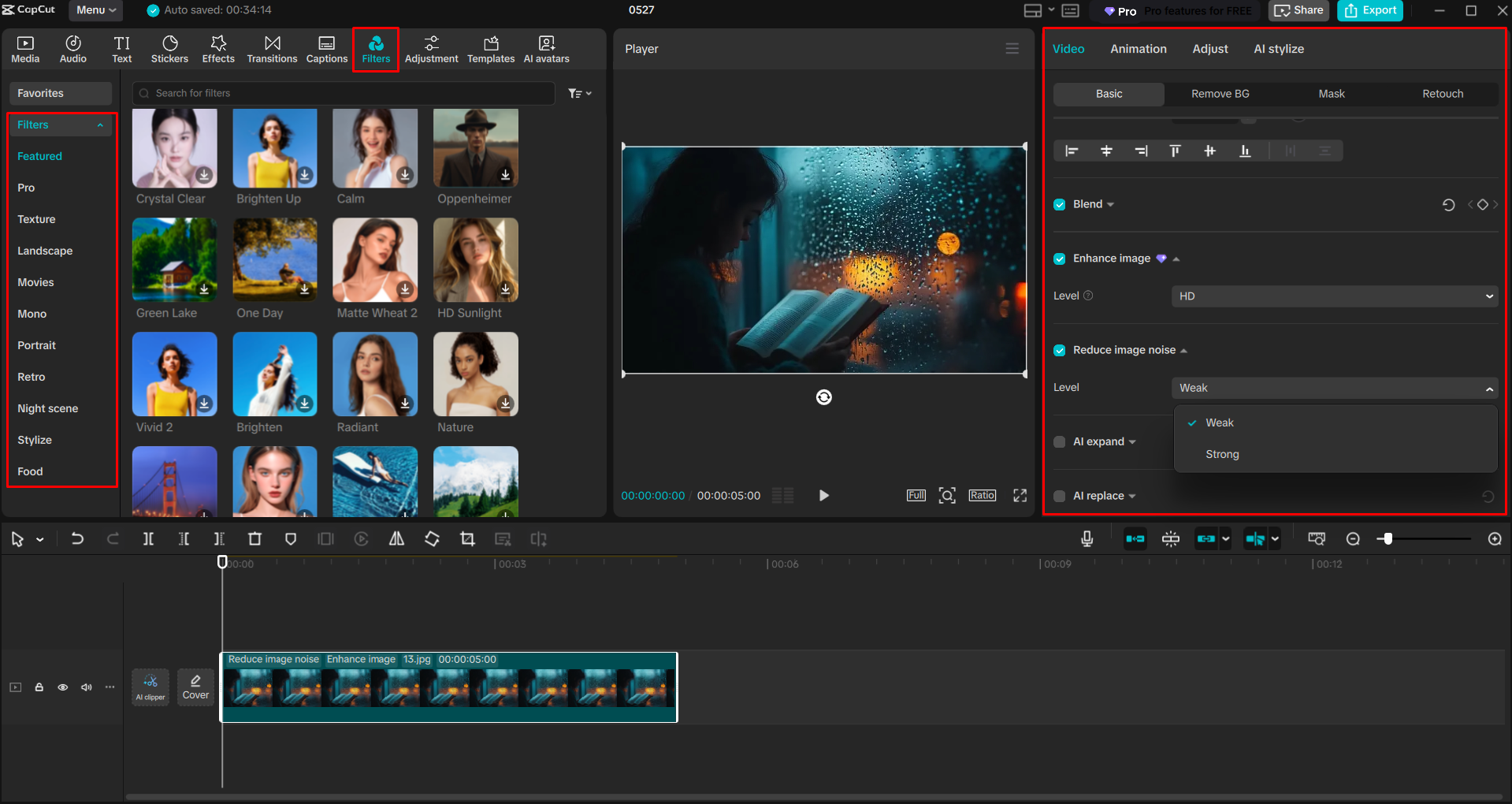
Task: Select Strong from the noise Level dropdown
Action: click(x=1221, y=454)
